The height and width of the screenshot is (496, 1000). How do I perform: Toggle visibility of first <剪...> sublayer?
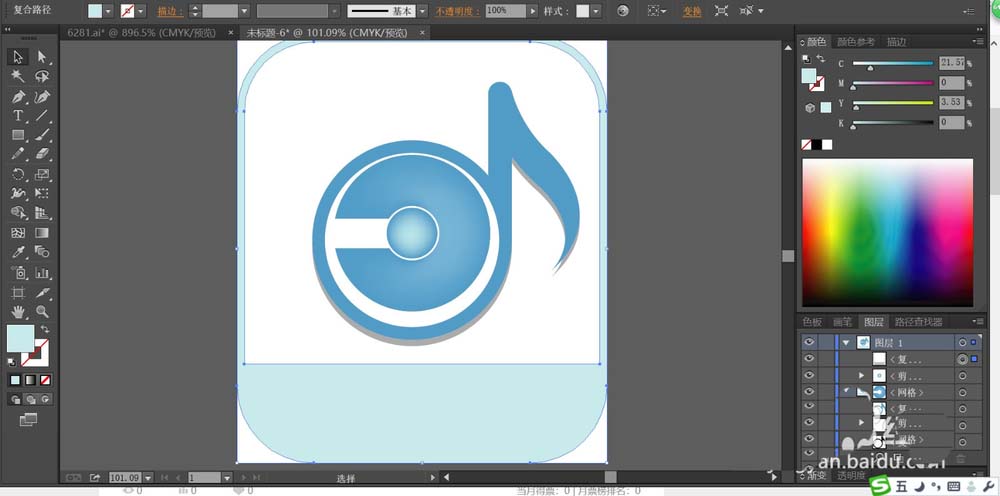tap(809, 376)
